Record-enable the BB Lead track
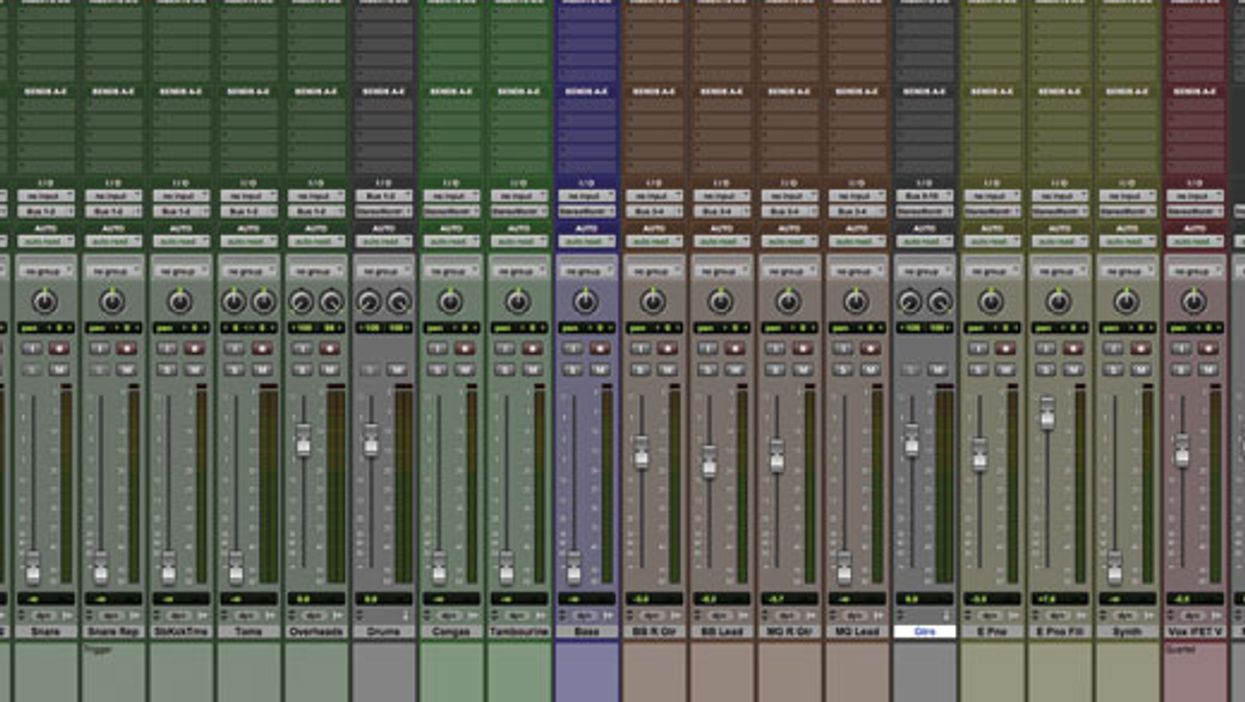This screenshot has height=702, width=1245. click(x=735, y=348)
